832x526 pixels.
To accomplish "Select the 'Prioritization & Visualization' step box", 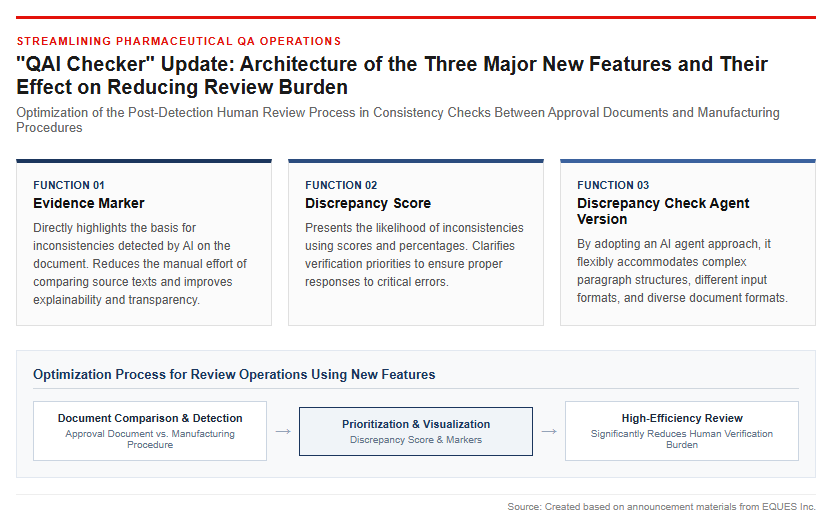I will 416,432.
